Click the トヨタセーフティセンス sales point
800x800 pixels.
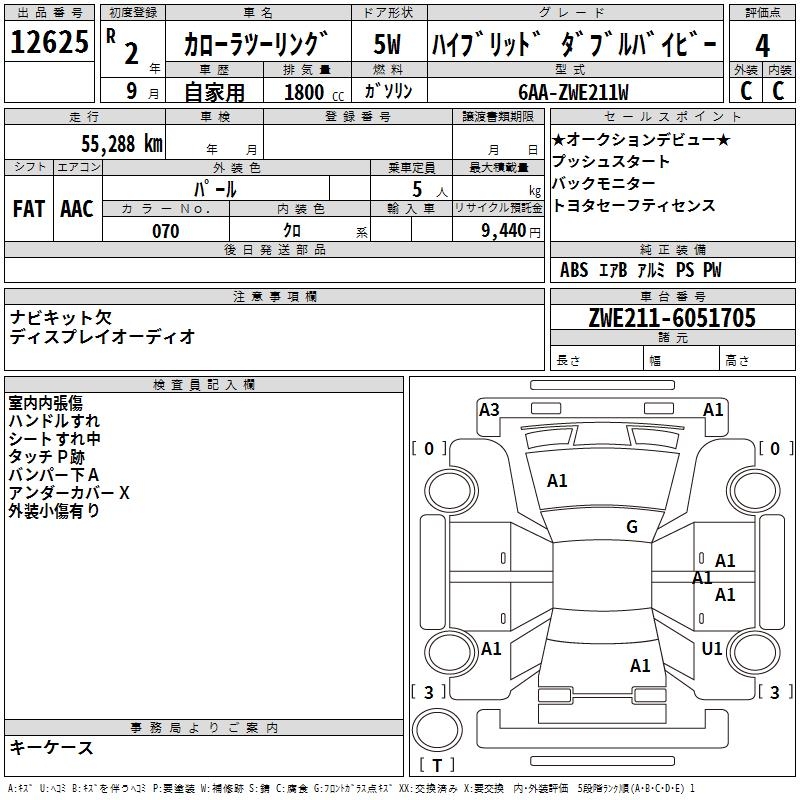pos(634,205)
